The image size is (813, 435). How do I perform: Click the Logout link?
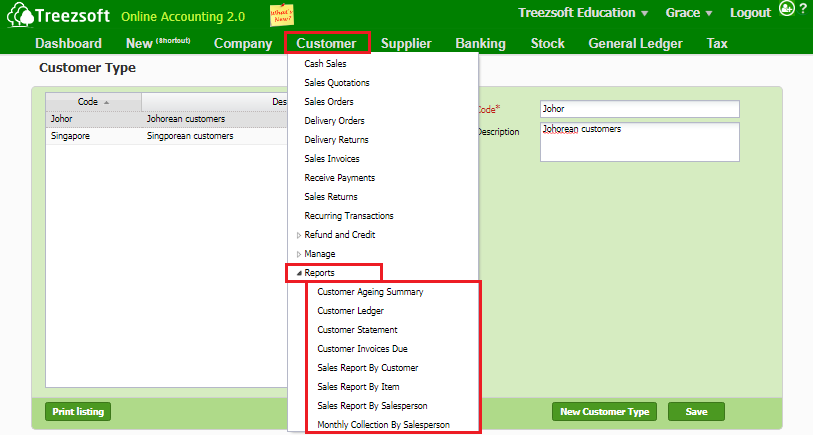point(750,13)
